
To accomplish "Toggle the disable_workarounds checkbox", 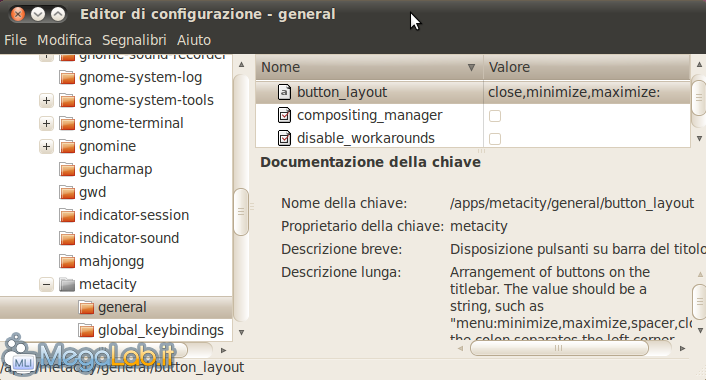I will [x=495, y=139].
